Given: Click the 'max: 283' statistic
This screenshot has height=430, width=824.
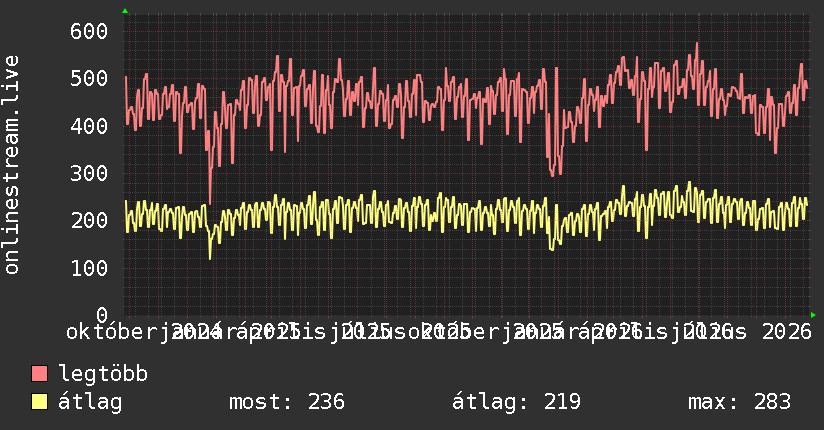Looking at the screenshot, I should tap(739, 402).
